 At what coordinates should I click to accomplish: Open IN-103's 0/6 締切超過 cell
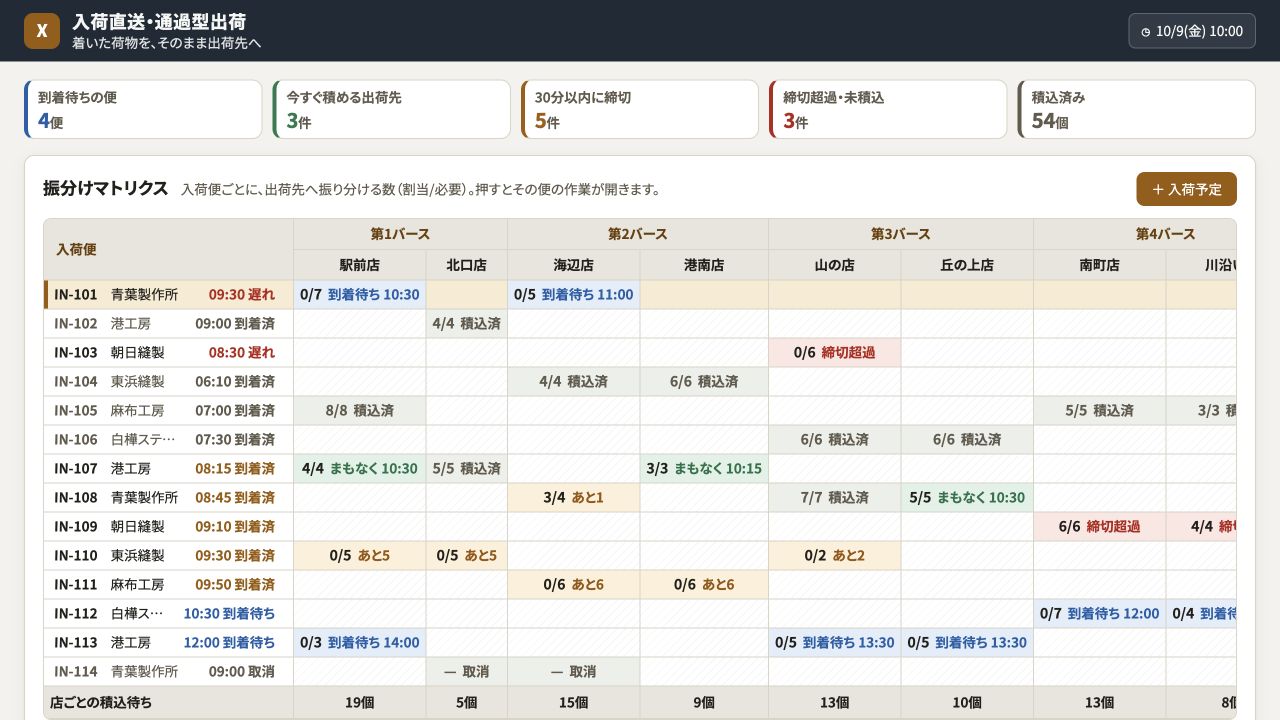(x=835, y=353)
